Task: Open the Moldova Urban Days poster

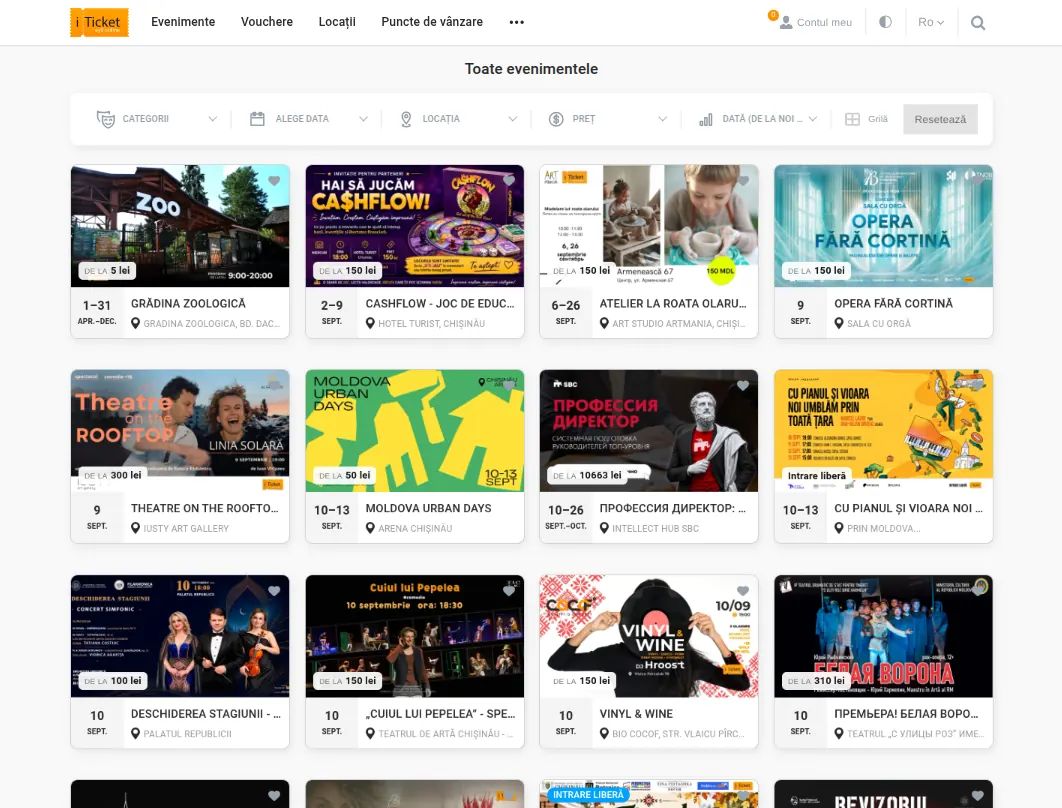Action: 415,431
